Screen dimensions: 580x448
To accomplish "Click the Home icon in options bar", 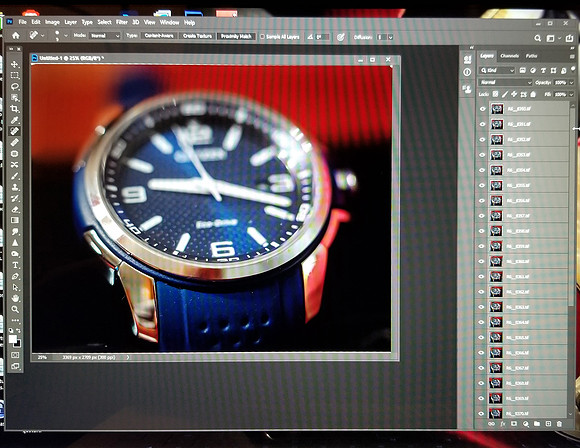I will point(16,36).
